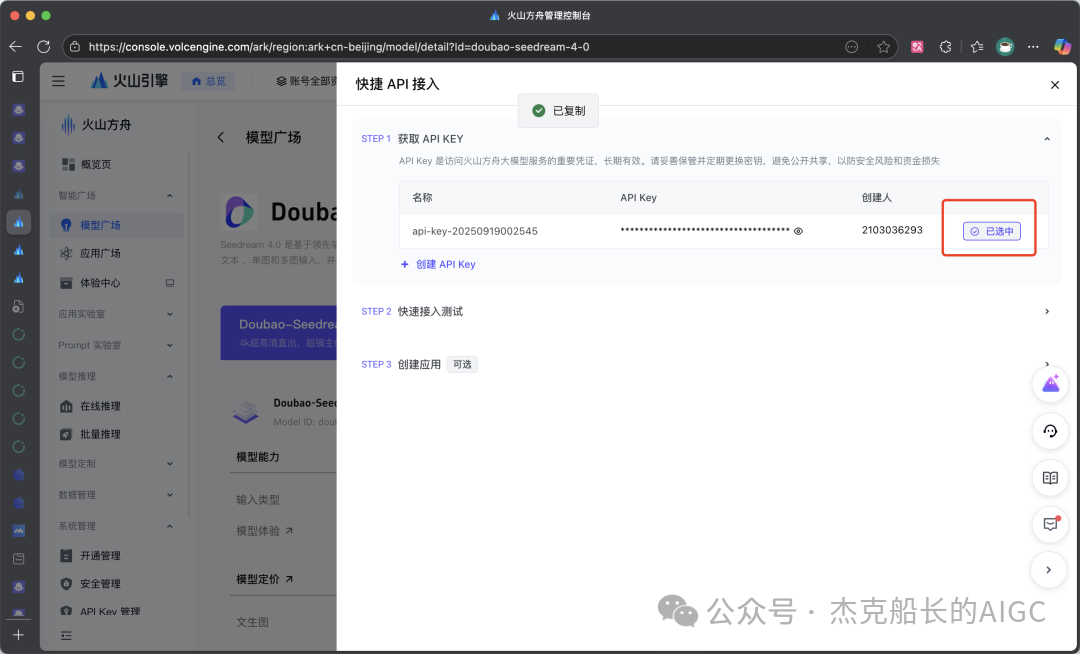Expand 数据管理 sidebar group
The height and width of the screenshot is (654, 1080).
click(x=169, y=495)
